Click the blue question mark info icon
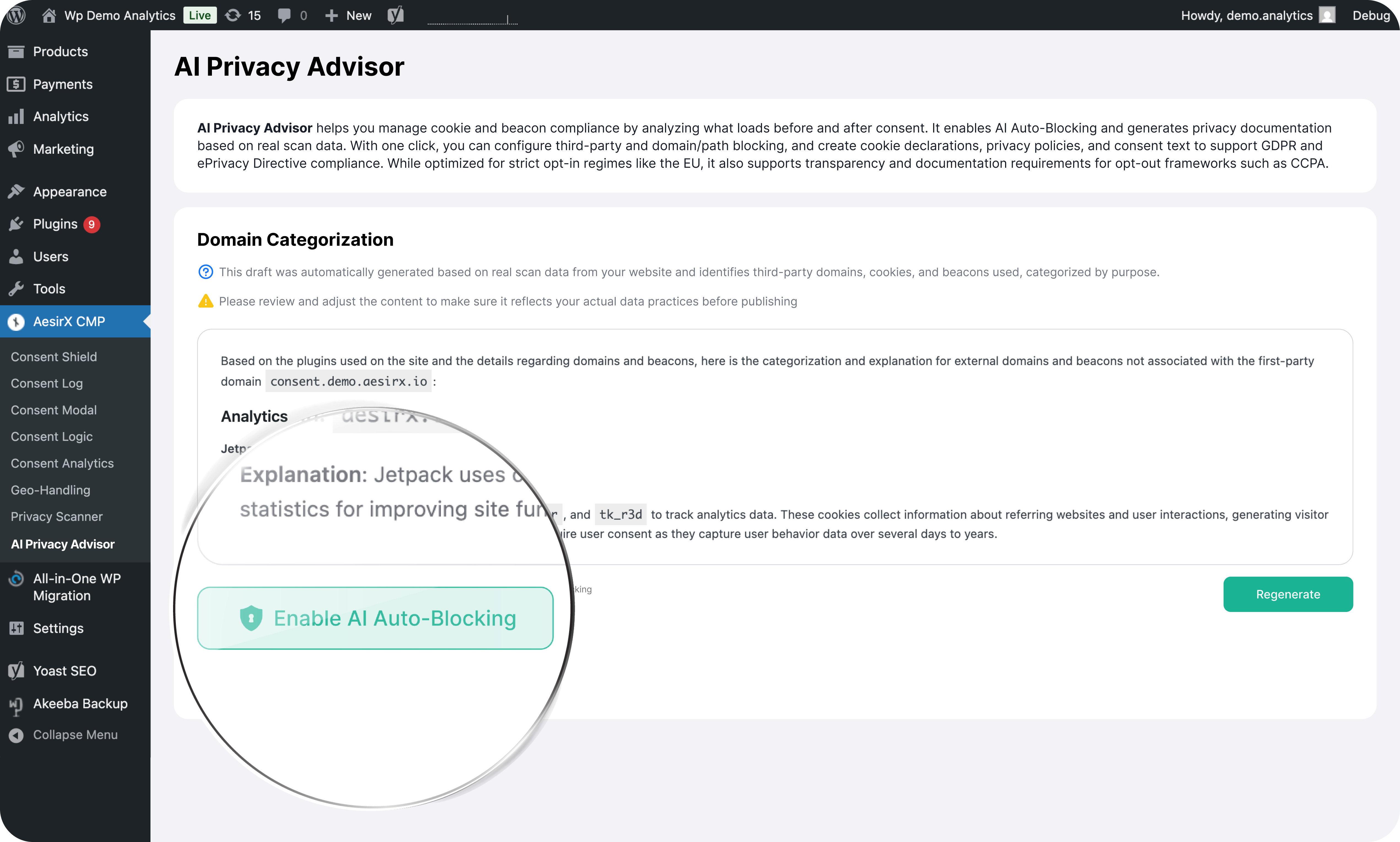 coord(205,272)
